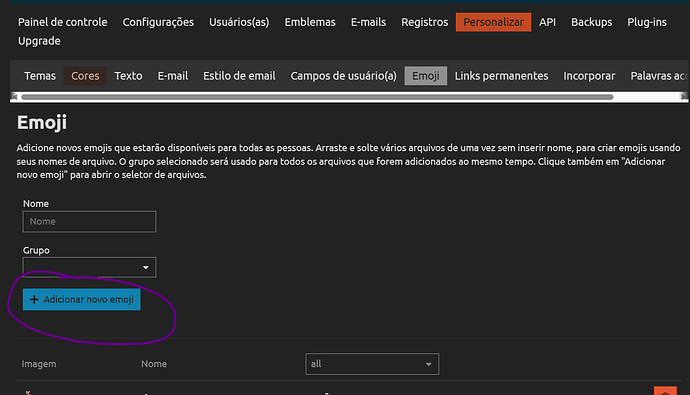Open the 'all' group filter dropdown
Viewport: 690px width, 395px height.
(x=372, y=364)
